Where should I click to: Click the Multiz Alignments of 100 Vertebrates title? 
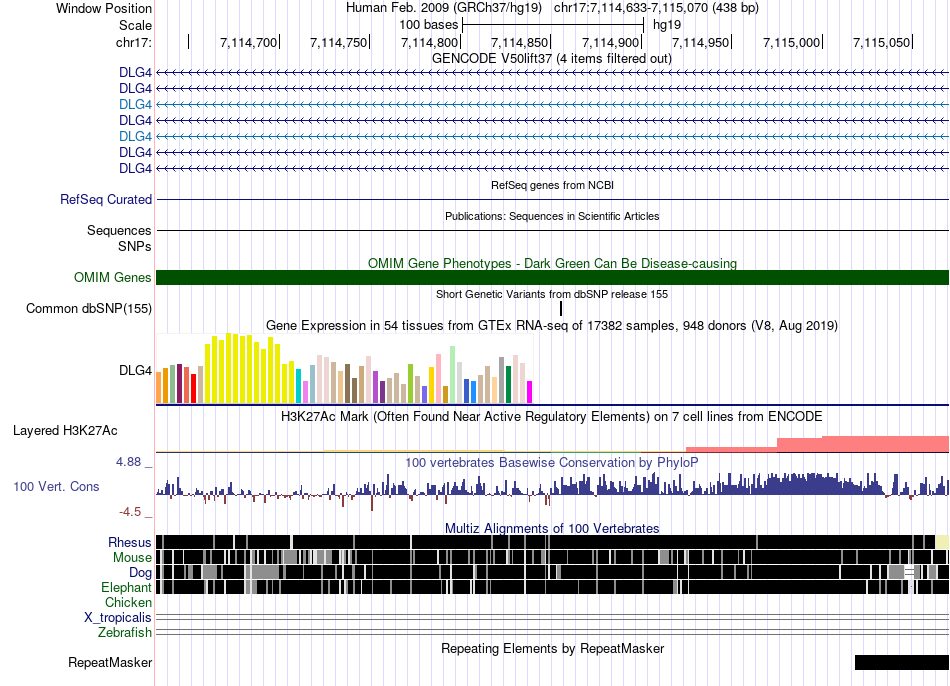click(x=552, y=528)
